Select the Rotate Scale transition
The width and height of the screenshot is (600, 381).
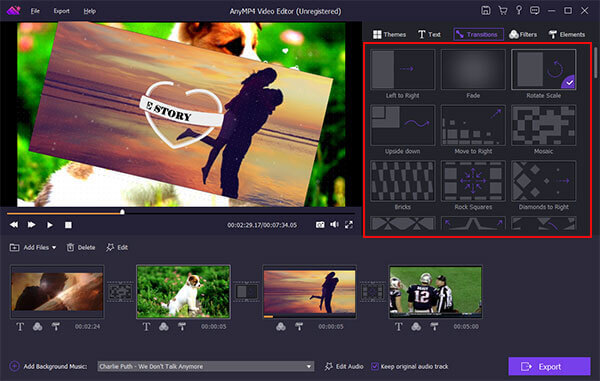[x=543, y=70]
